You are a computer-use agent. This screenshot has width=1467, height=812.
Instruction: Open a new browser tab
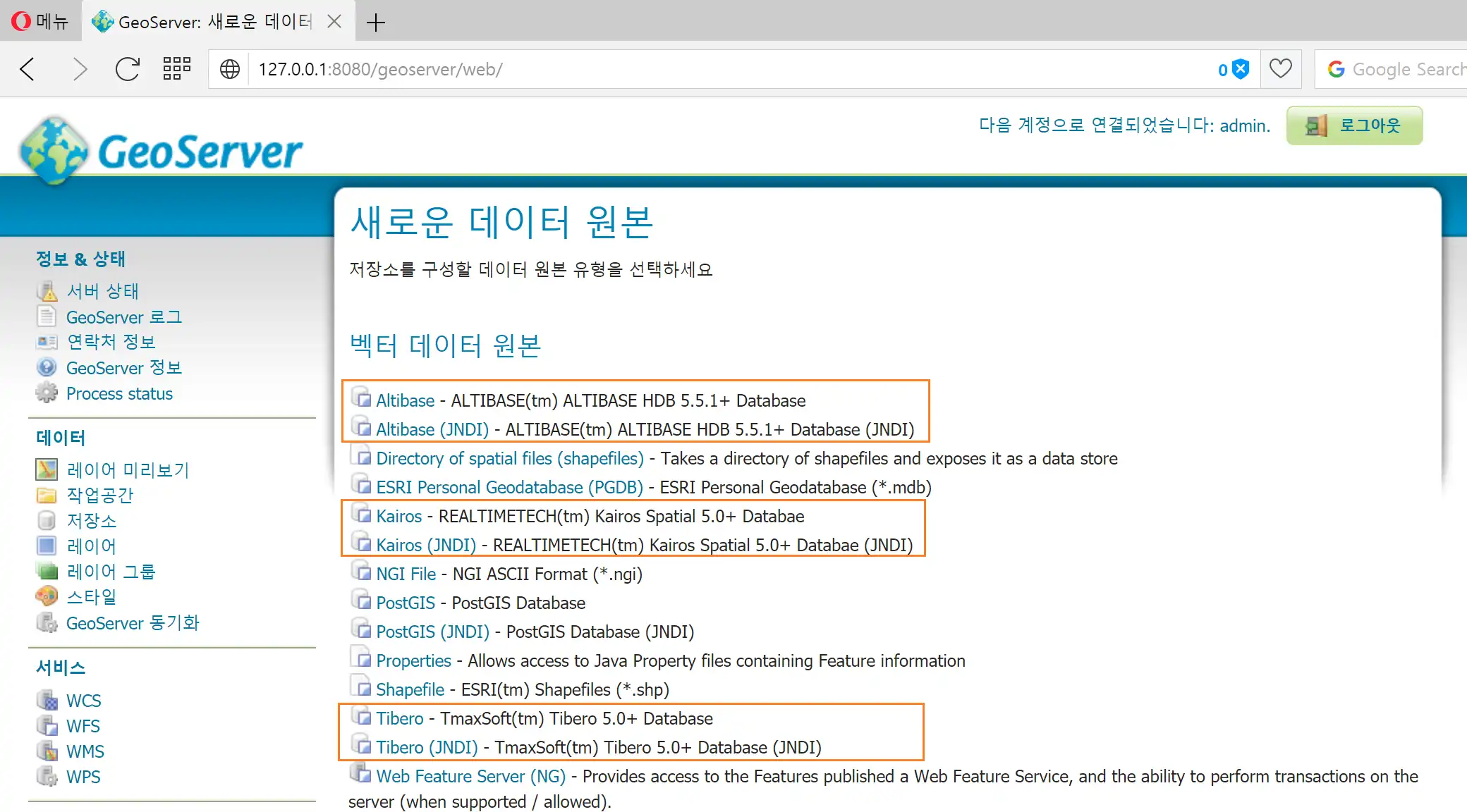pyautogui.click(x=376, y=22)
